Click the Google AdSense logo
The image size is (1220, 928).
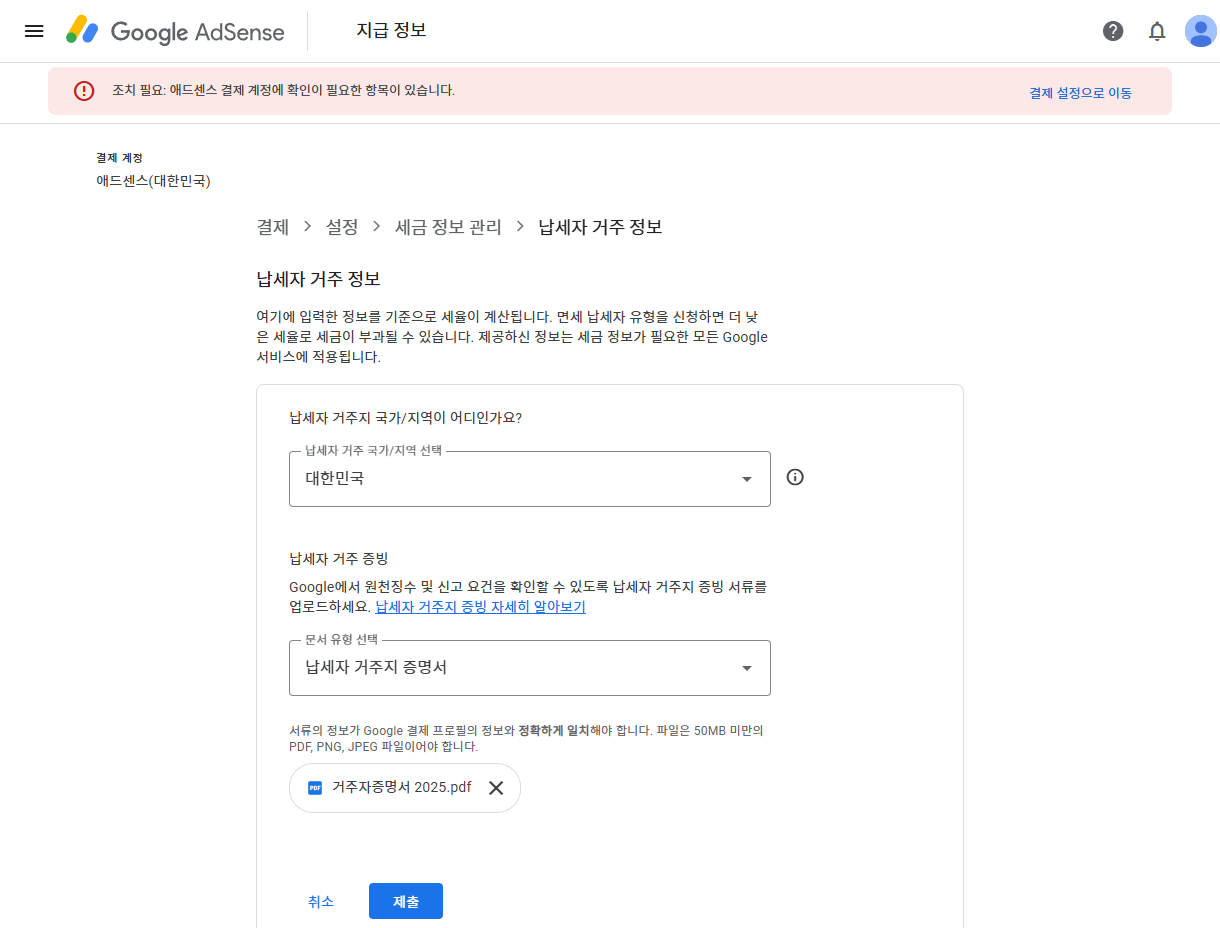[x=175, y=31]
